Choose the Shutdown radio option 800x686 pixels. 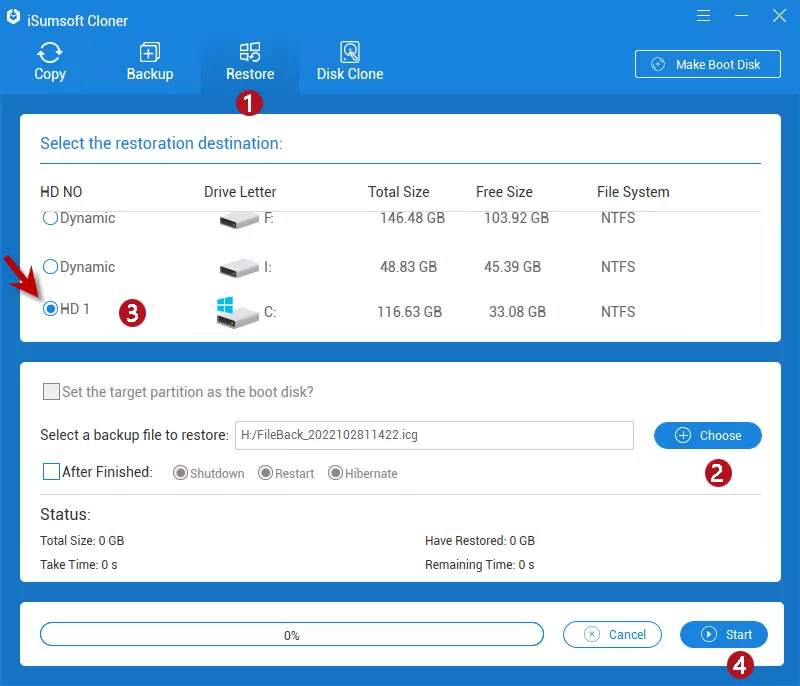[x=181, y=473]
